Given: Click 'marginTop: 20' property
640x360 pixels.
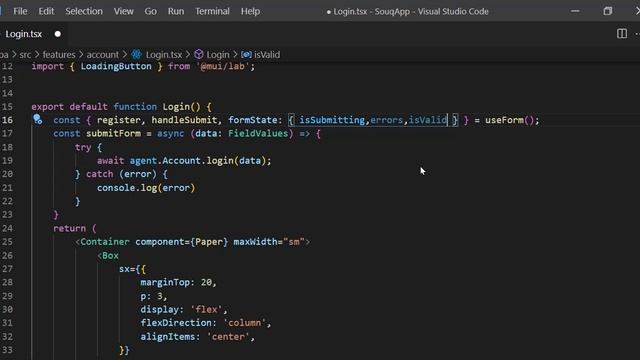Looking at the screenshot, I should click(176, 282).
